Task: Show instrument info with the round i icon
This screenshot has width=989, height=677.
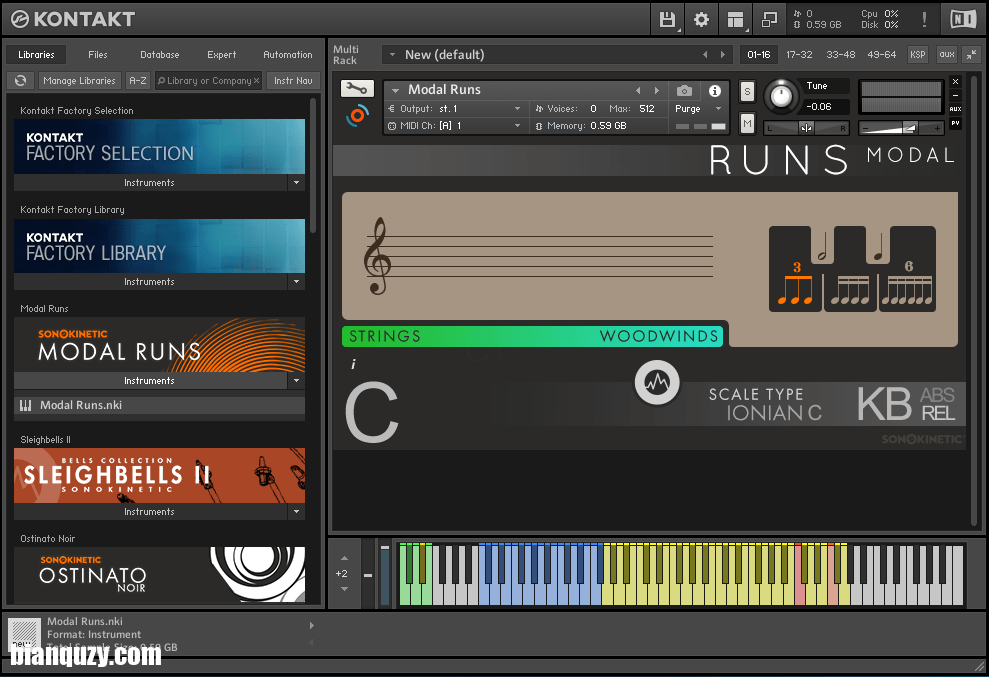Action: [x=715, y=91]
